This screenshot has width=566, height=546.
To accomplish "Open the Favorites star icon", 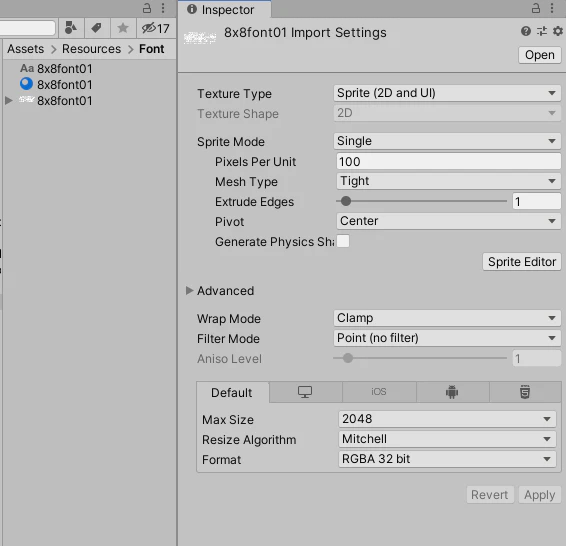I will 123,28.
